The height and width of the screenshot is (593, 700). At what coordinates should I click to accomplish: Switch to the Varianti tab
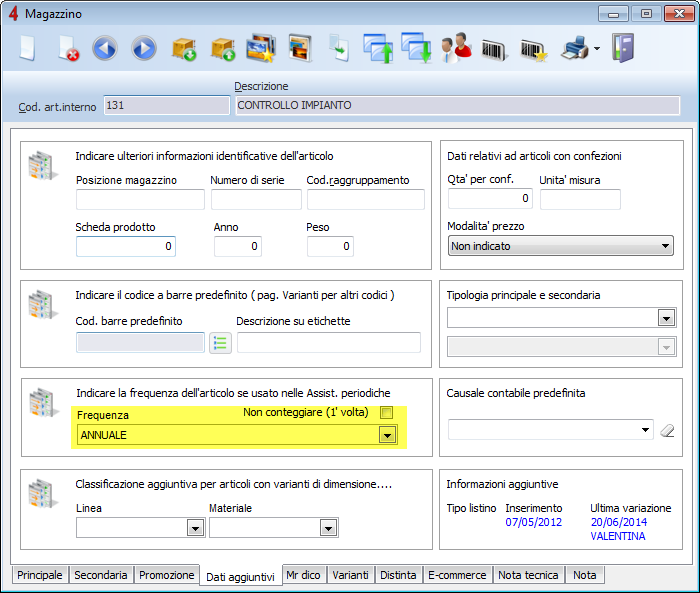tap(350, 575)
